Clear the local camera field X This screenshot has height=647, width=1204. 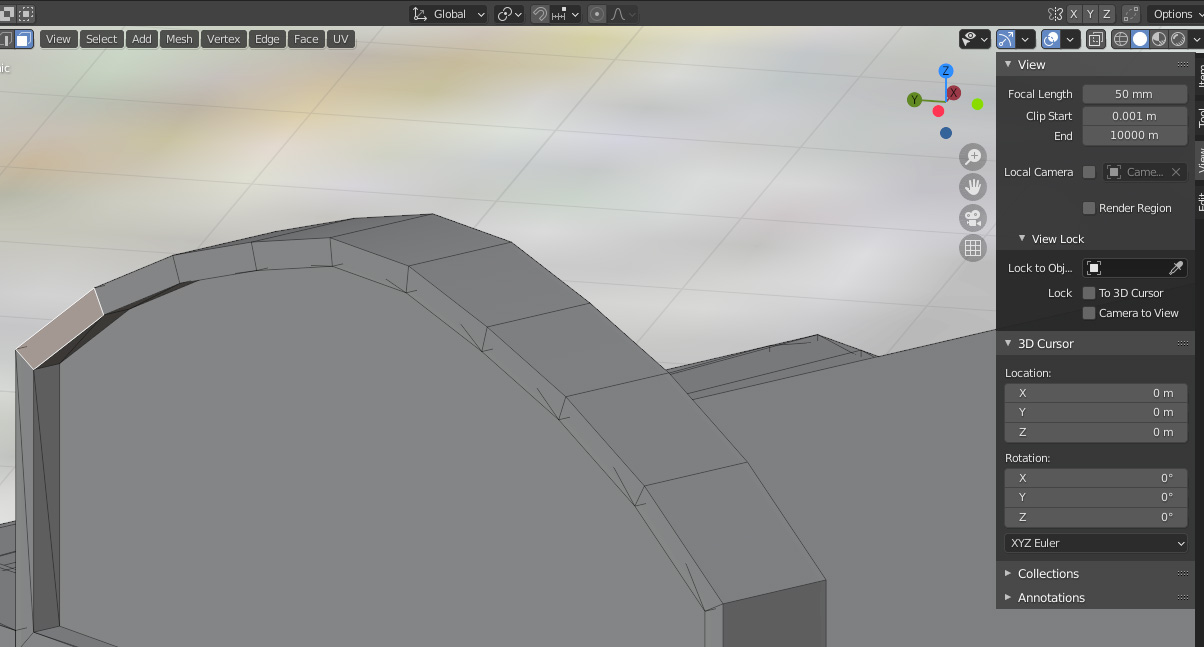pos(1176,172)
